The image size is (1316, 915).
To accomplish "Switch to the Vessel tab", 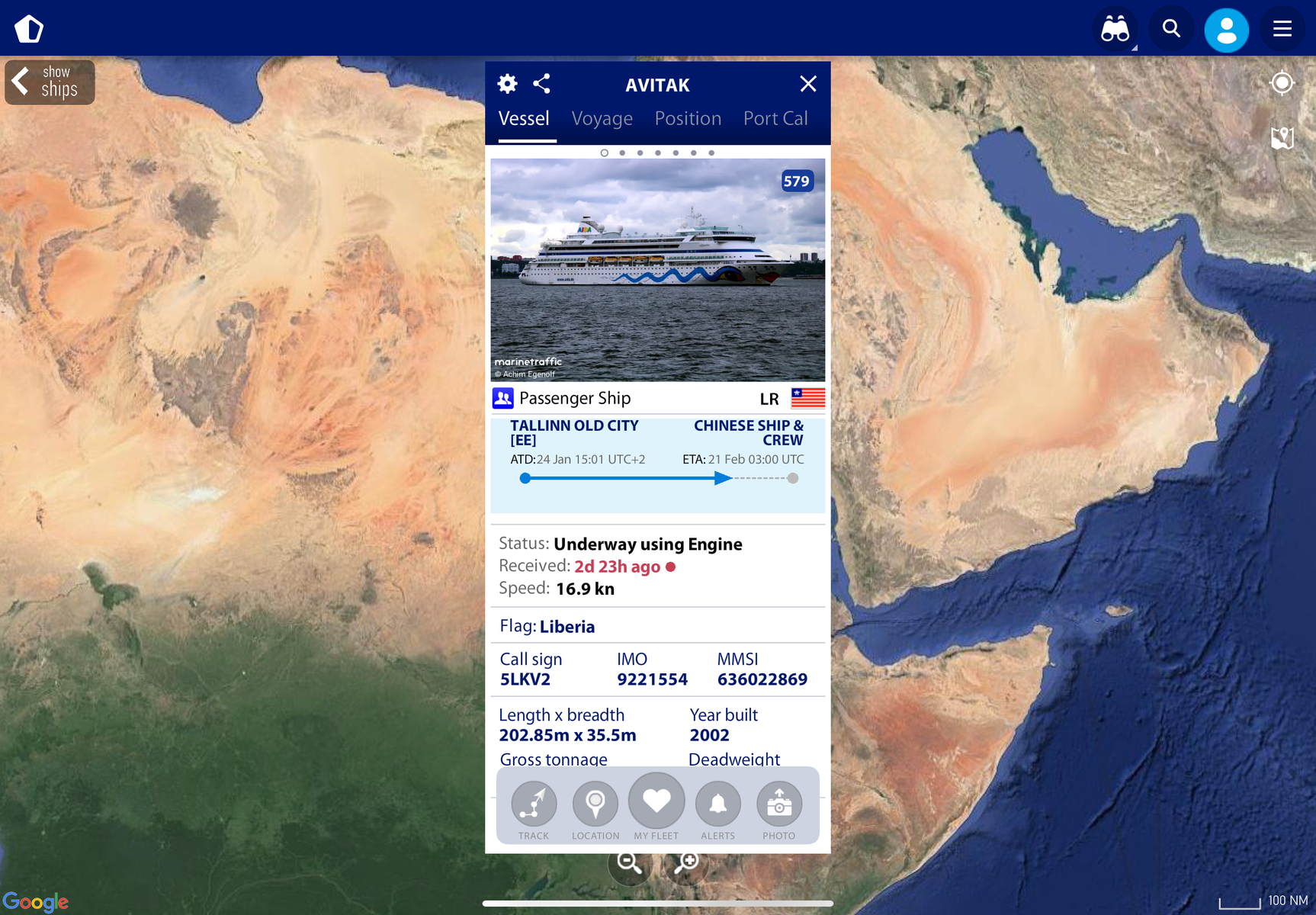I will coord(524,119).
